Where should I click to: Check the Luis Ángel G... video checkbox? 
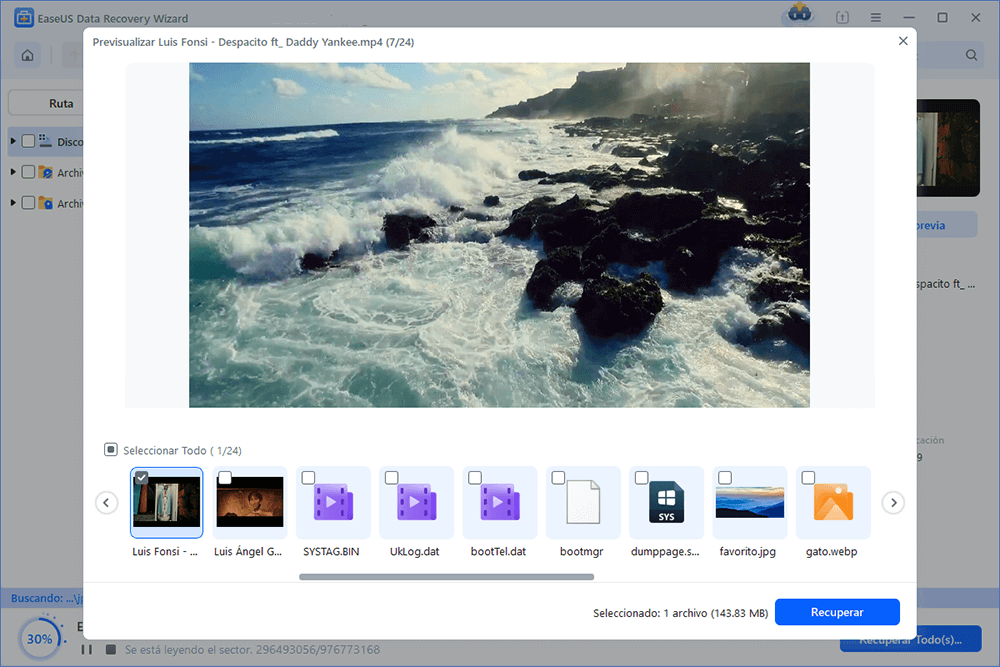[x=224, y=478]
